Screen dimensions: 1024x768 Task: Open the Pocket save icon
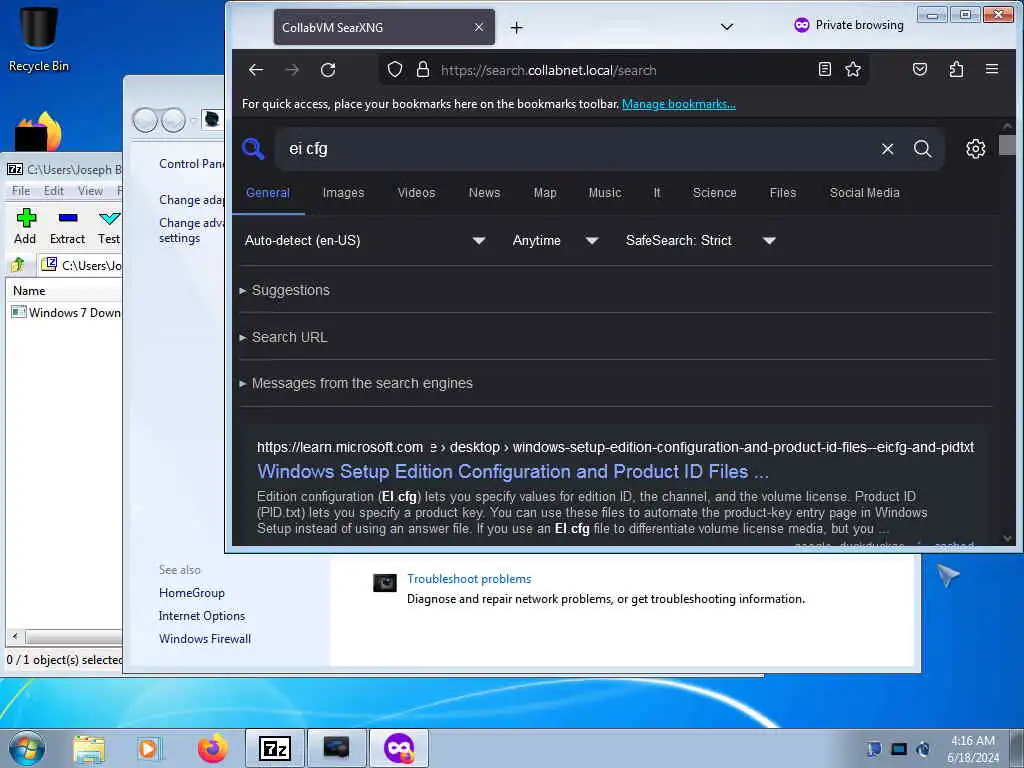pos(920,69)
